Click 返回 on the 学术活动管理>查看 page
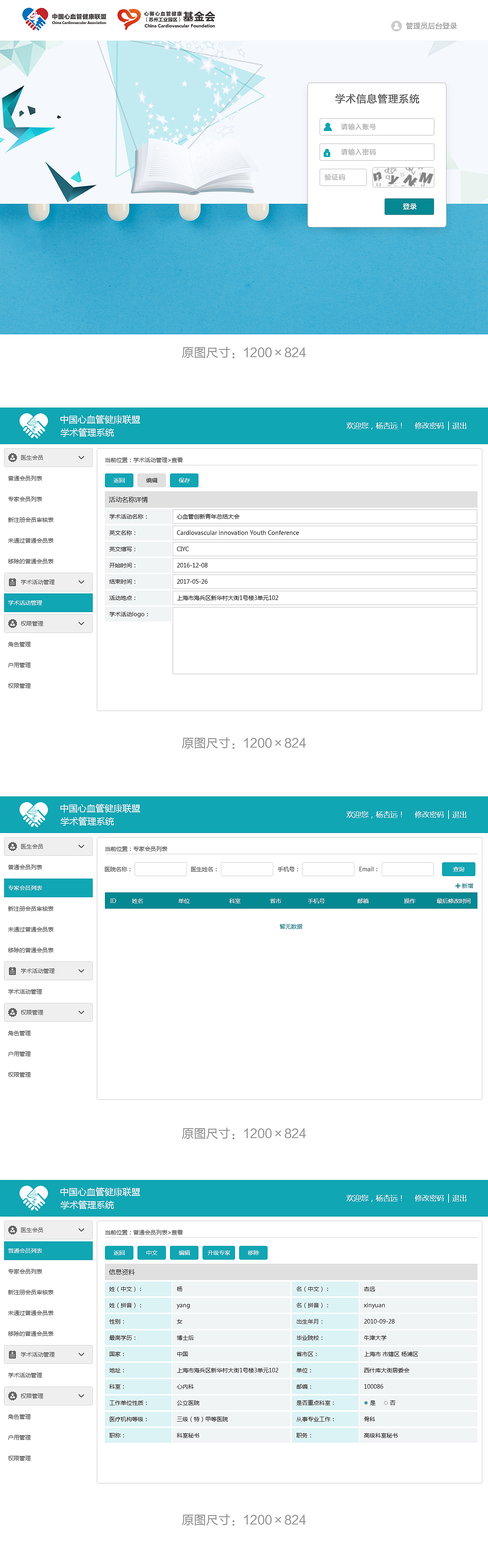Image resolution: width=488 pixels, height=1568 pixels. click(119, 480)
